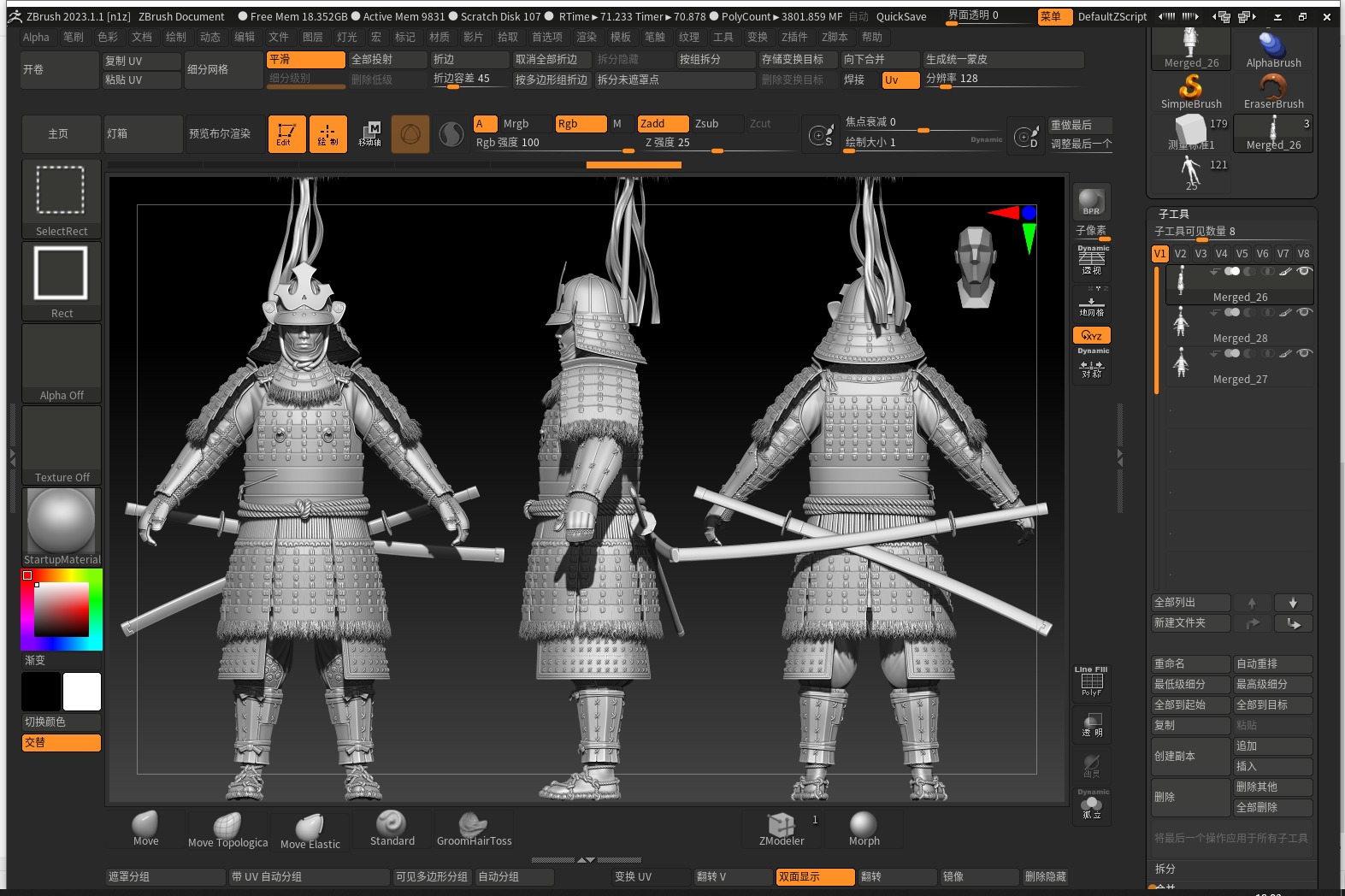Toggle alternate (交替) color button
The height and width of the screenshot is (896, 1345).
click(62, 742)
